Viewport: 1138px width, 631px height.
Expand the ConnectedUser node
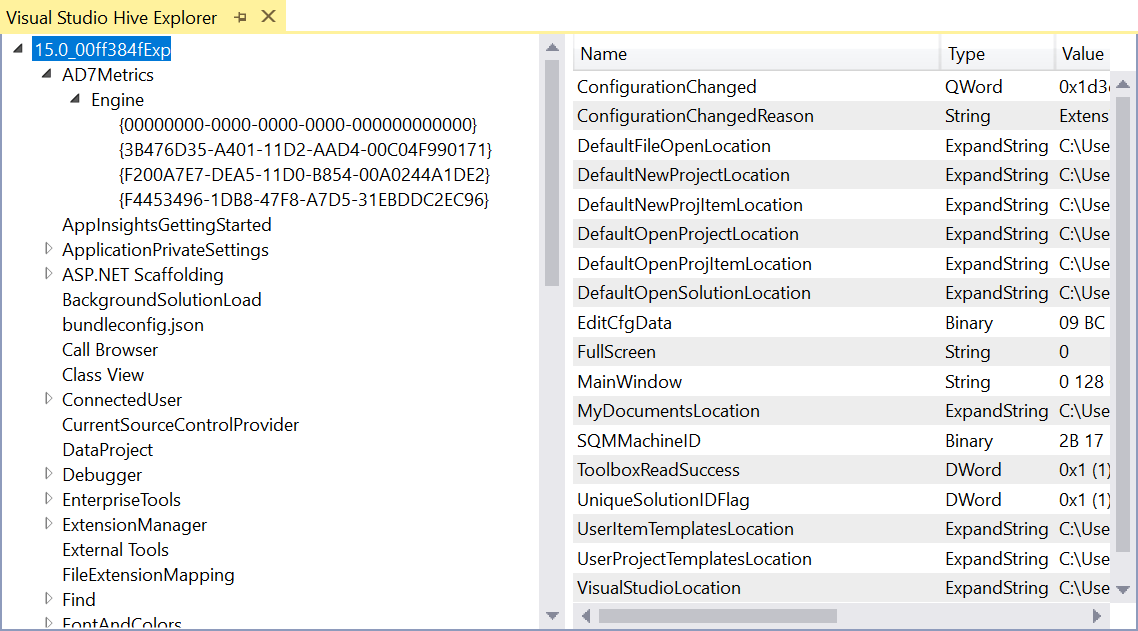(x=48, y=399)
